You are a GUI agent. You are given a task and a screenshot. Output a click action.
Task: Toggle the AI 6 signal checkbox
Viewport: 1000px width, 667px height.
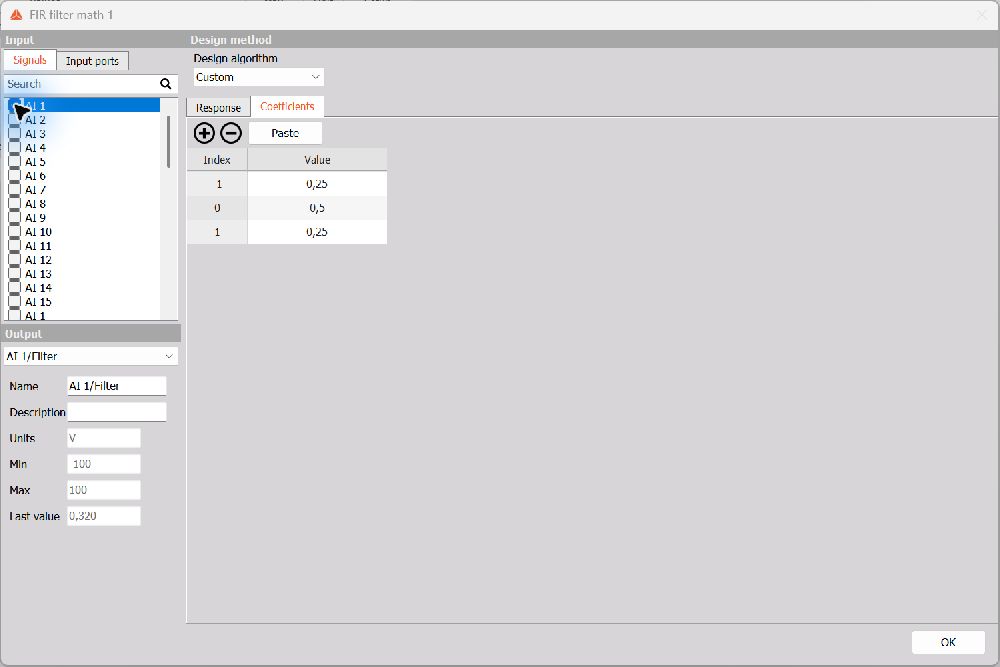tap(14, 176)
